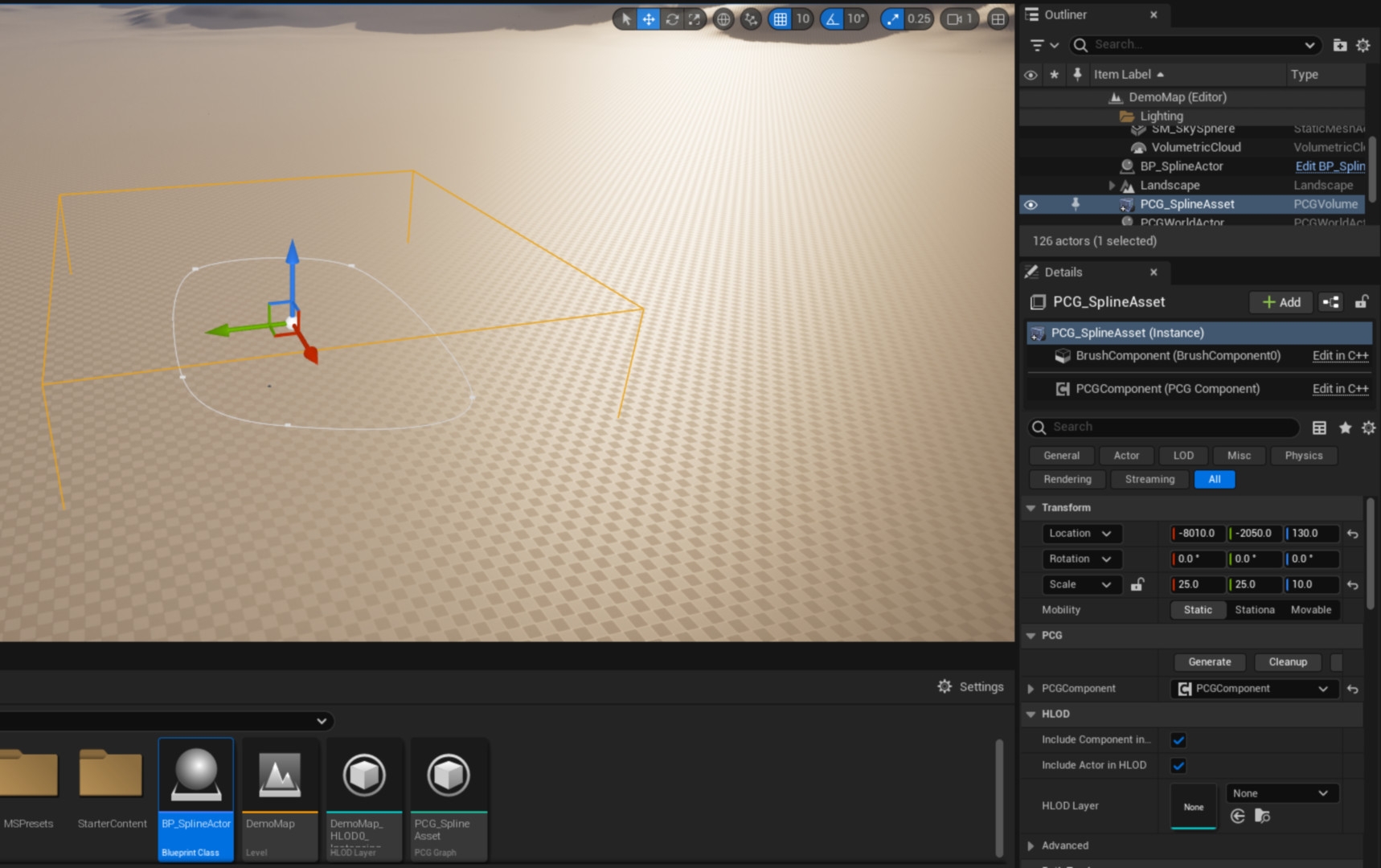1381x868 pixels.
Task: Expand the Landscape item in Outliner
Action: pyautogui.click(x=1112, y=186)
